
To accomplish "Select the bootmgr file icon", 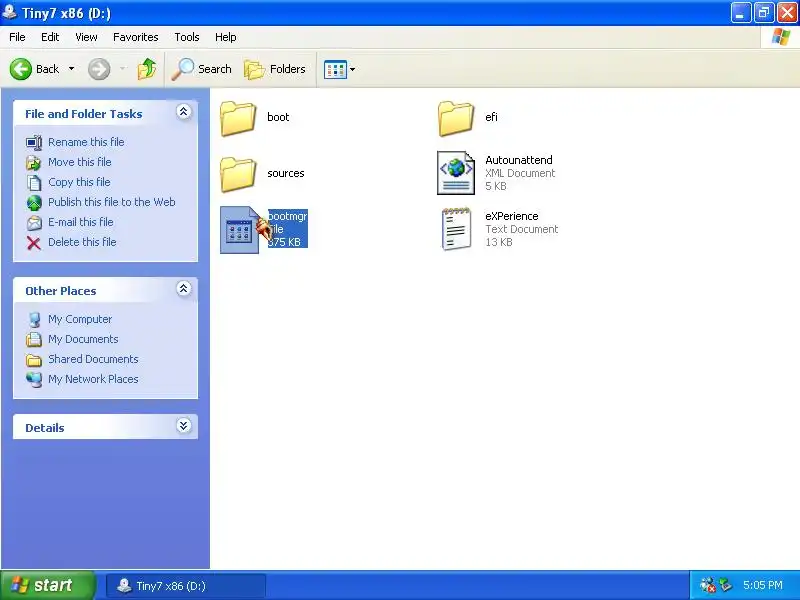I will pyautogui.click(x=240, y=230).
